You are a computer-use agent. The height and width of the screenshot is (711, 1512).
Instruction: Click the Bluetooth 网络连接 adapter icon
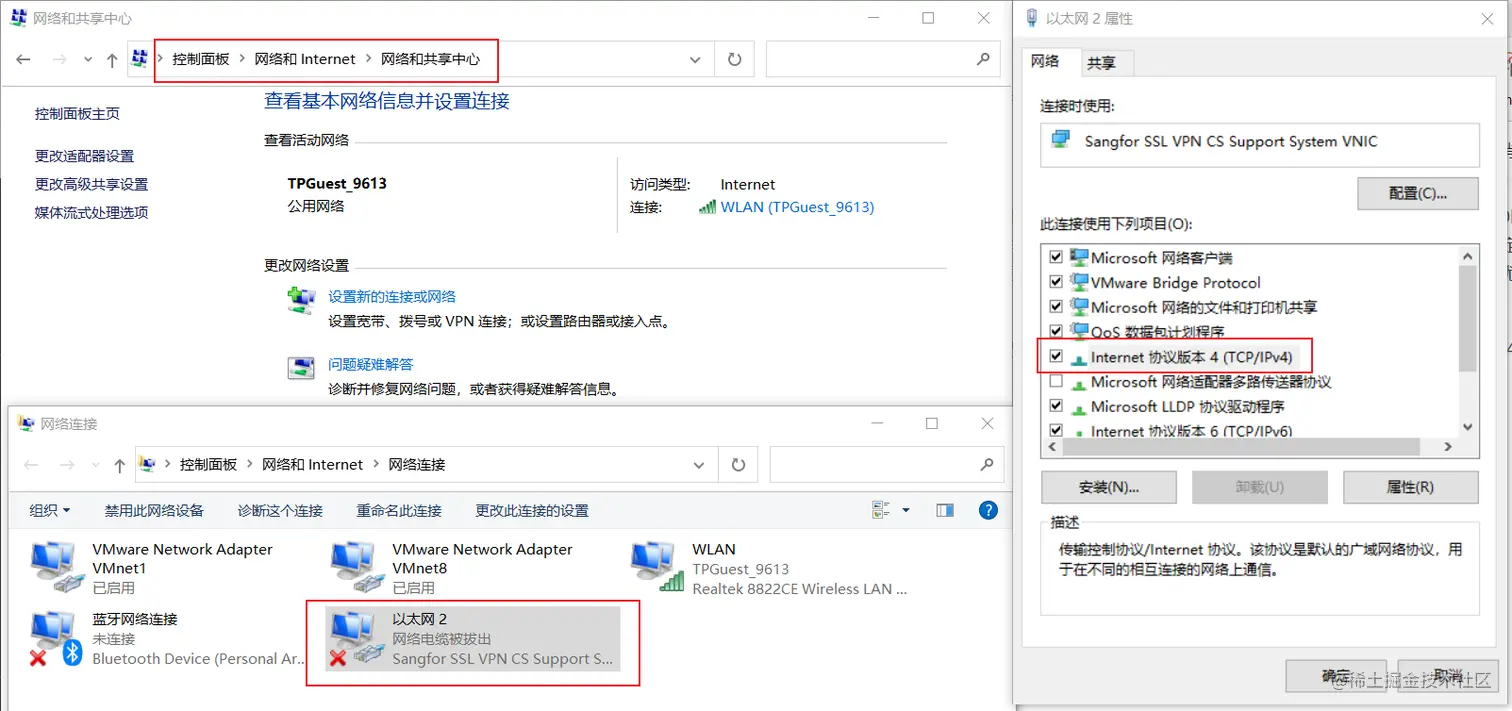(x=52, y=632)
